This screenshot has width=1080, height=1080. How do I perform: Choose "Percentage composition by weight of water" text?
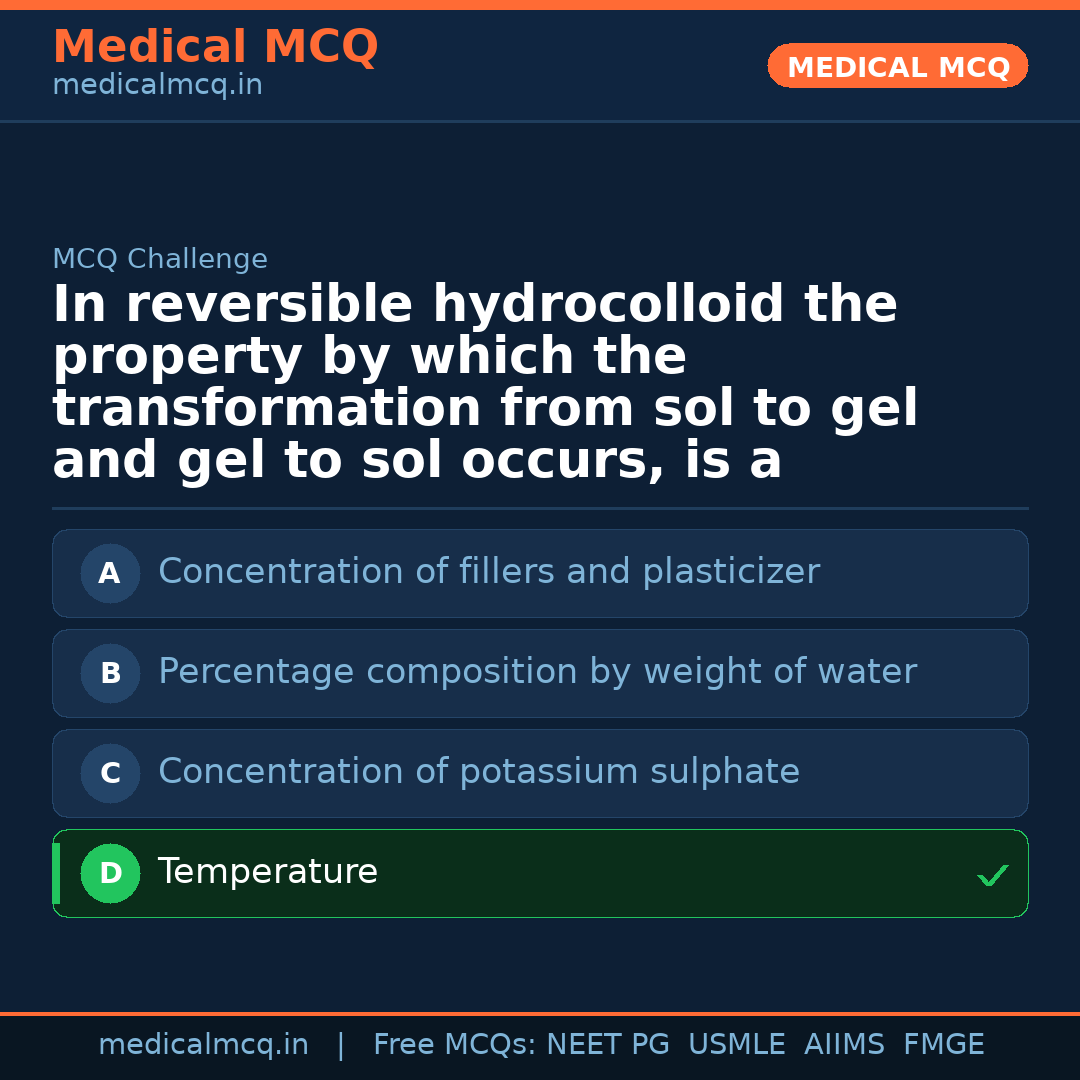click(537, 672)
